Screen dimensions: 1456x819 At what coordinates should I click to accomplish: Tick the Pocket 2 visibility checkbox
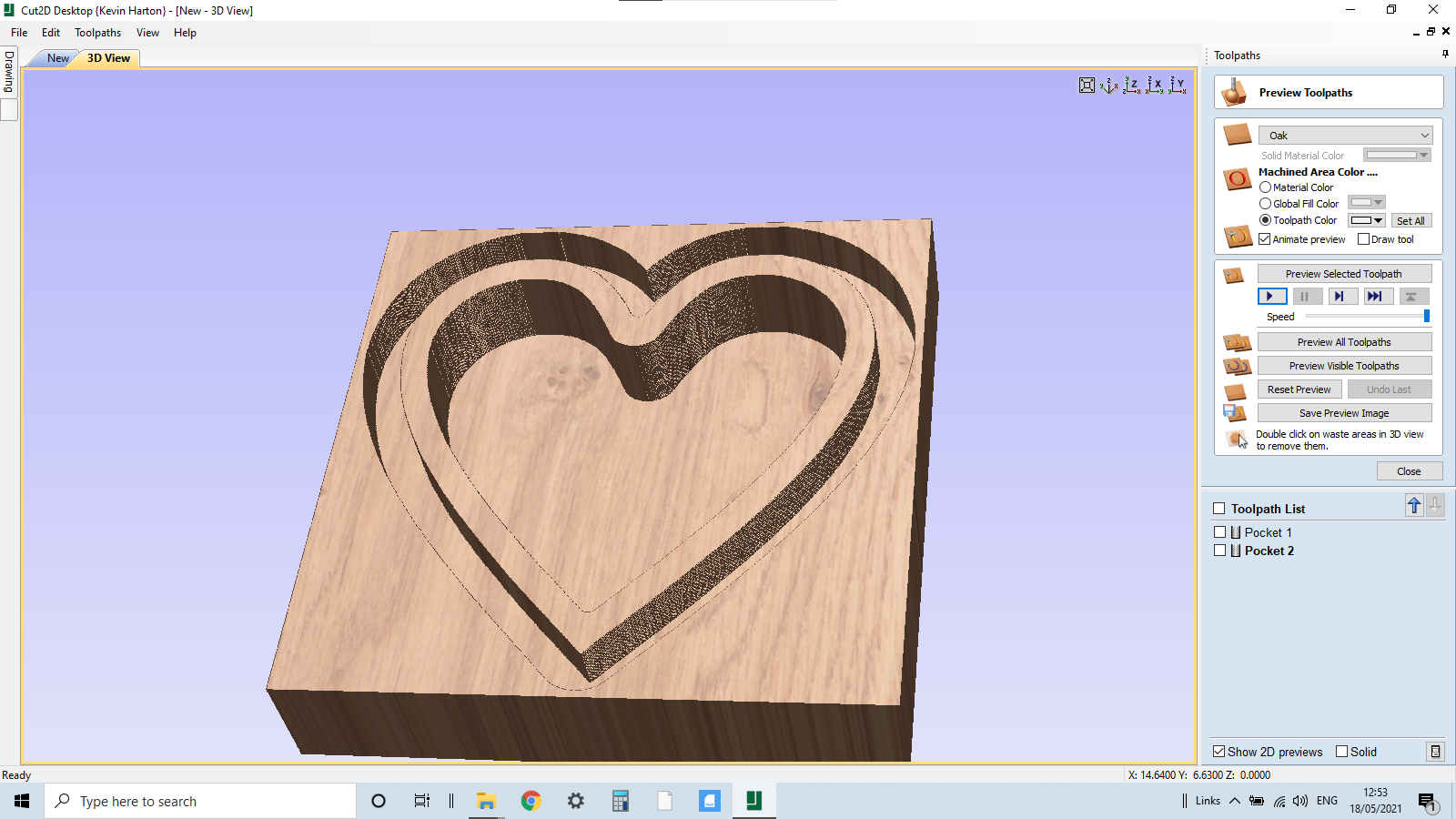[1220, 551]
